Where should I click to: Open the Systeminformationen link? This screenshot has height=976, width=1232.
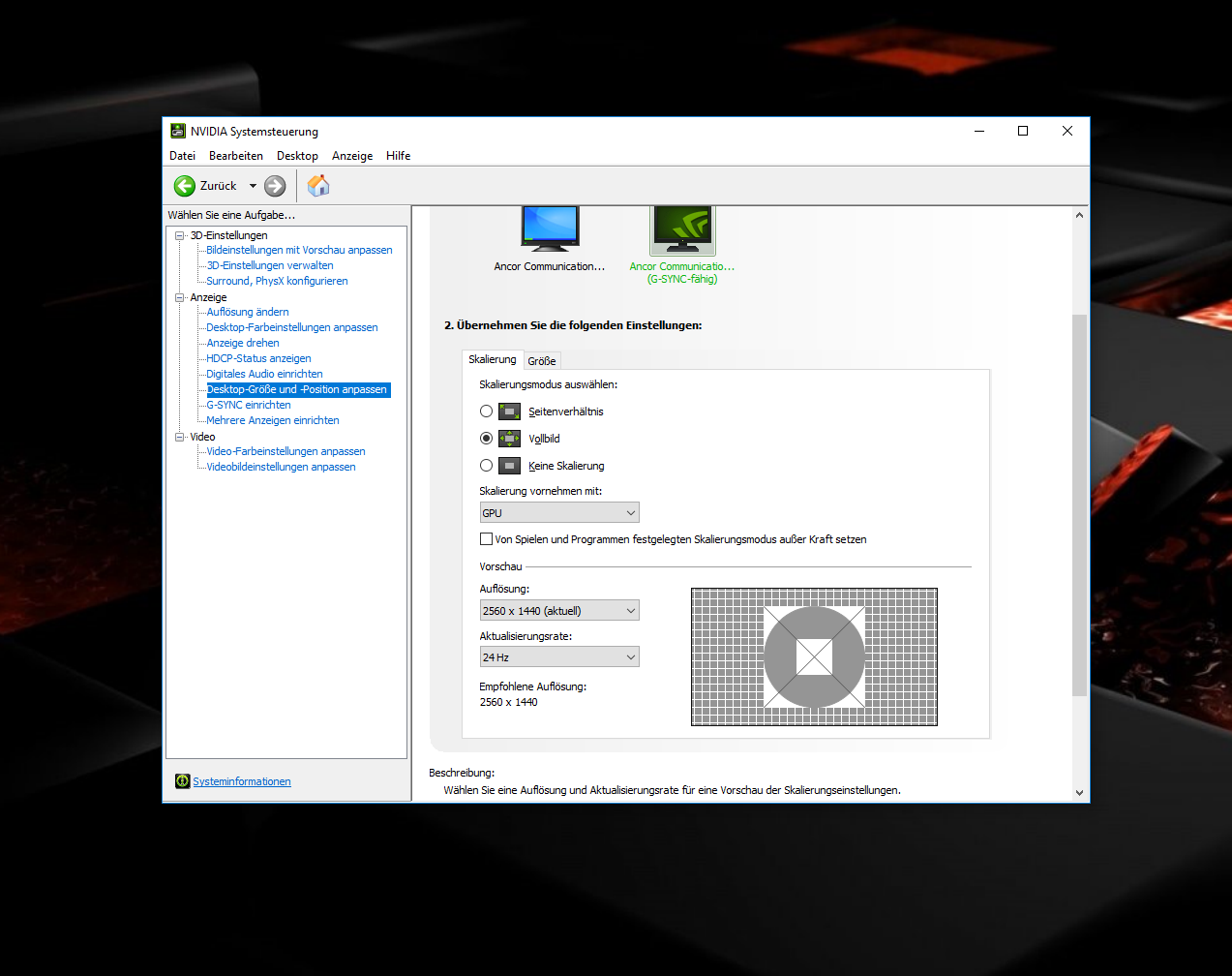(242, 781)
